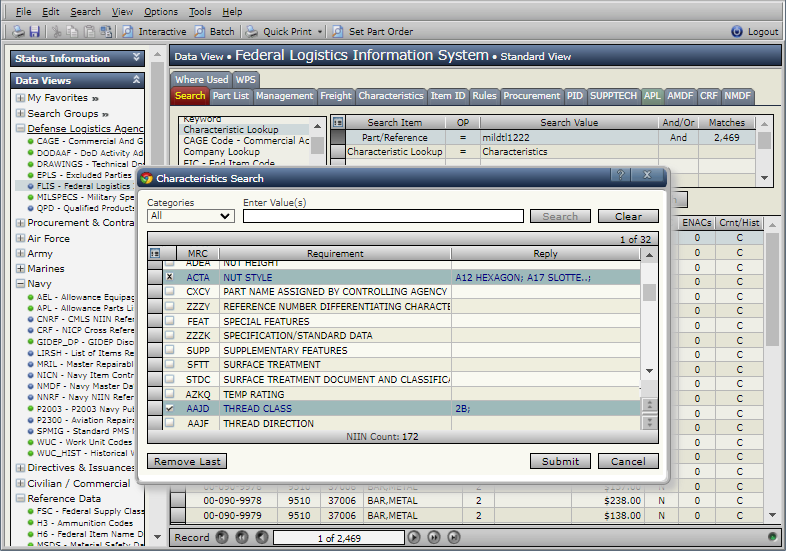Click the Enter Value(s) input field
Viewport: 786px width, 551px height.
383,216
